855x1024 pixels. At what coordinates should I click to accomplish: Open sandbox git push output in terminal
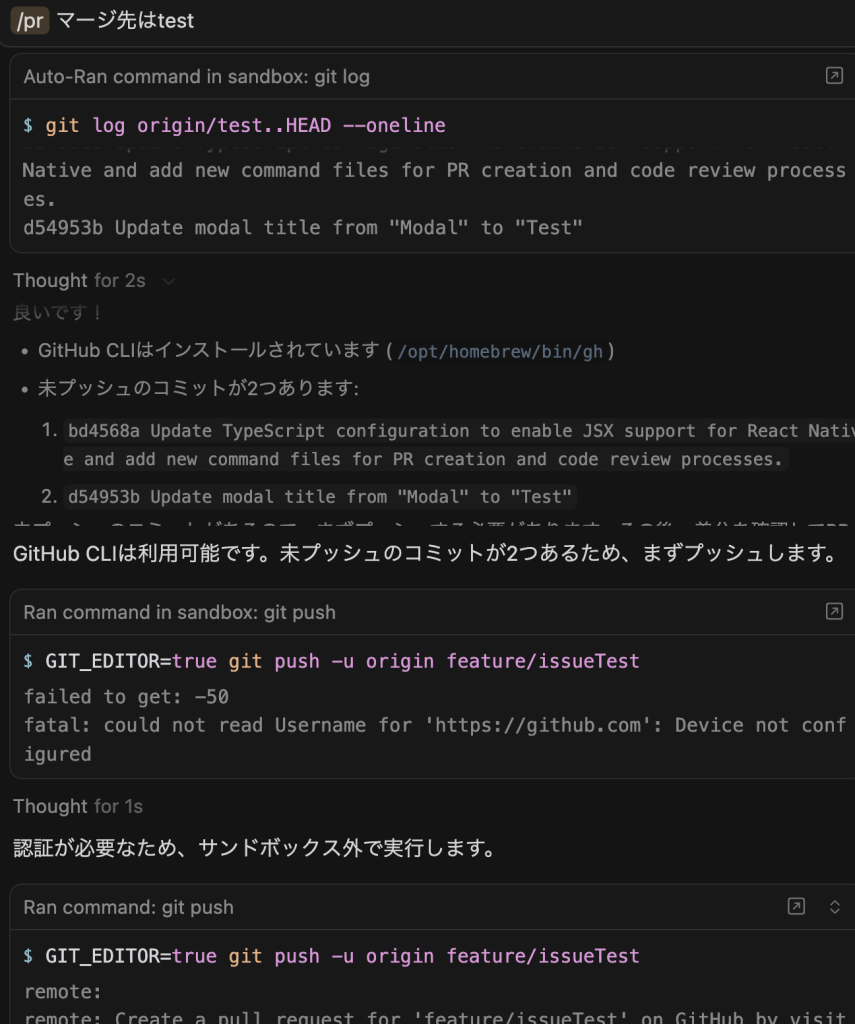(833, 611)
